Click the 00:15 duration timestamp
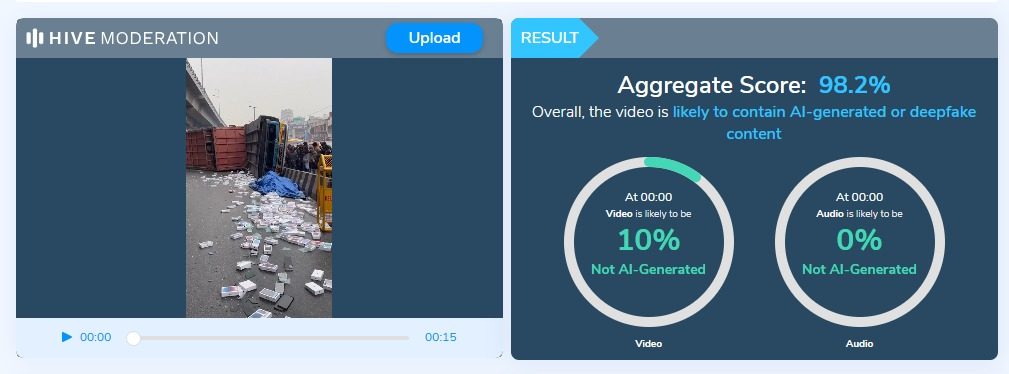This screenshot has height=374, width=1009. (x=441, y=337)
